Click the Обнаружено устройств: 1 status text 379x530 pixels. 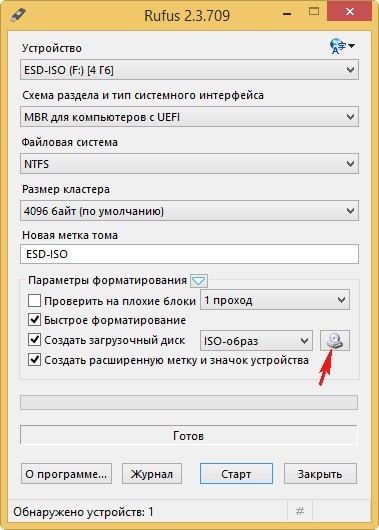click(x=84, y=512)
